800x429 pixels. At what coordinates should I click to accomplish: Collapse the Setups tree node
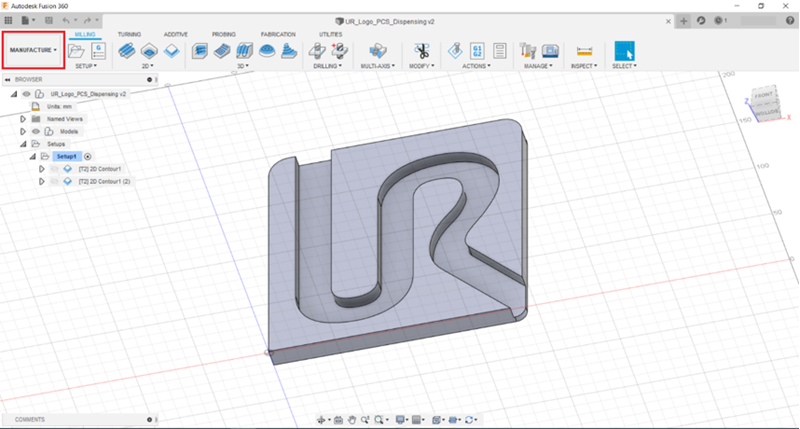pyautogui.click(x=22, y=144)
